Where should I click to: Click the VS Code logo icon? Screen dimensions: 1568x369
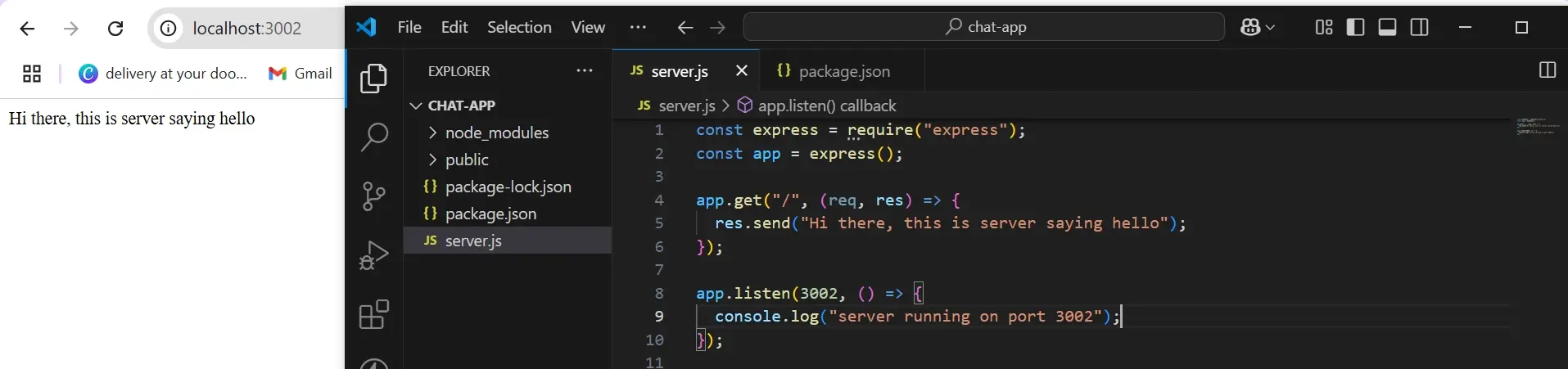(366, 27)
